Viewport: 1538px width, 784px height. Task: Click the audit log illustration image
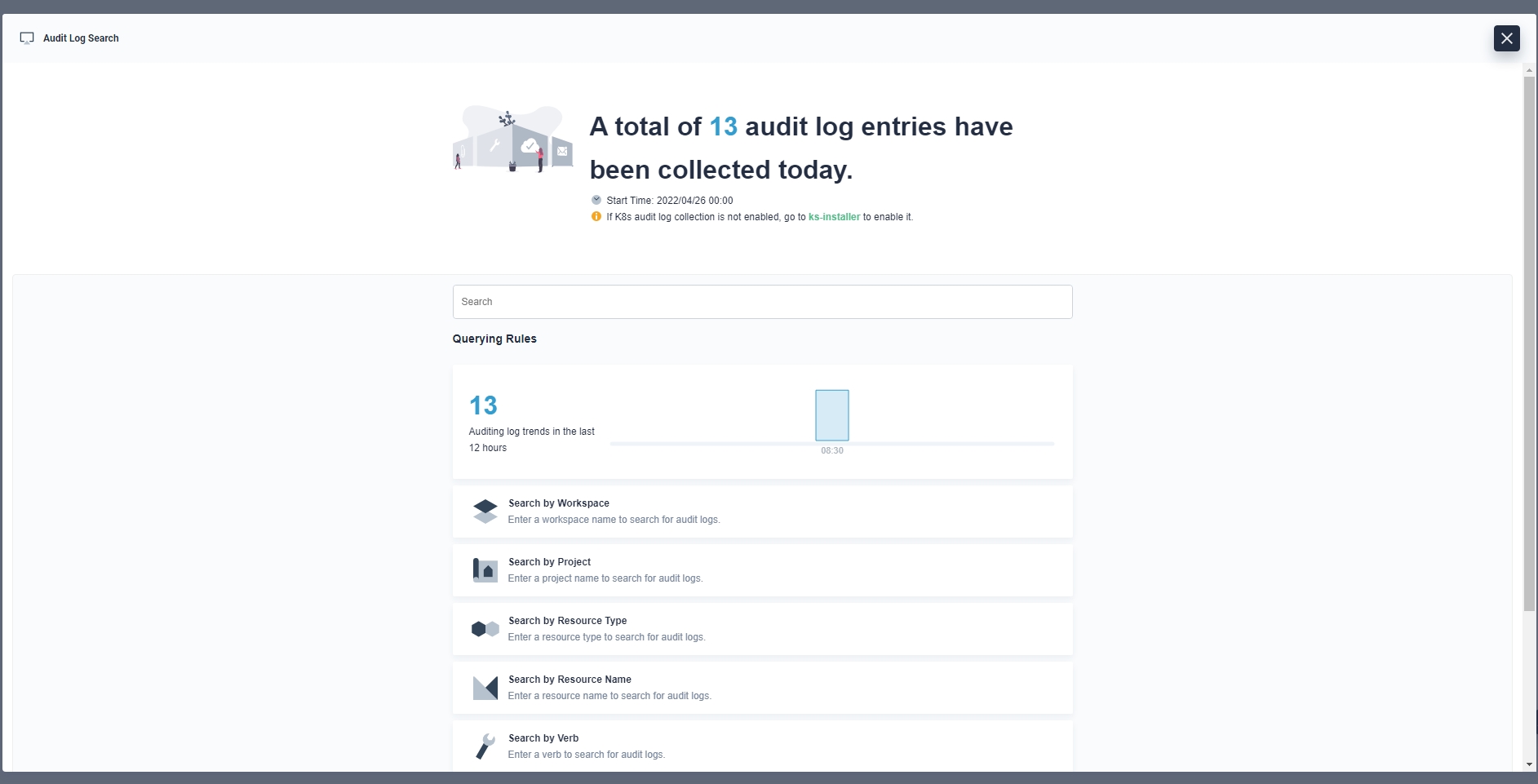coord(512,139)
